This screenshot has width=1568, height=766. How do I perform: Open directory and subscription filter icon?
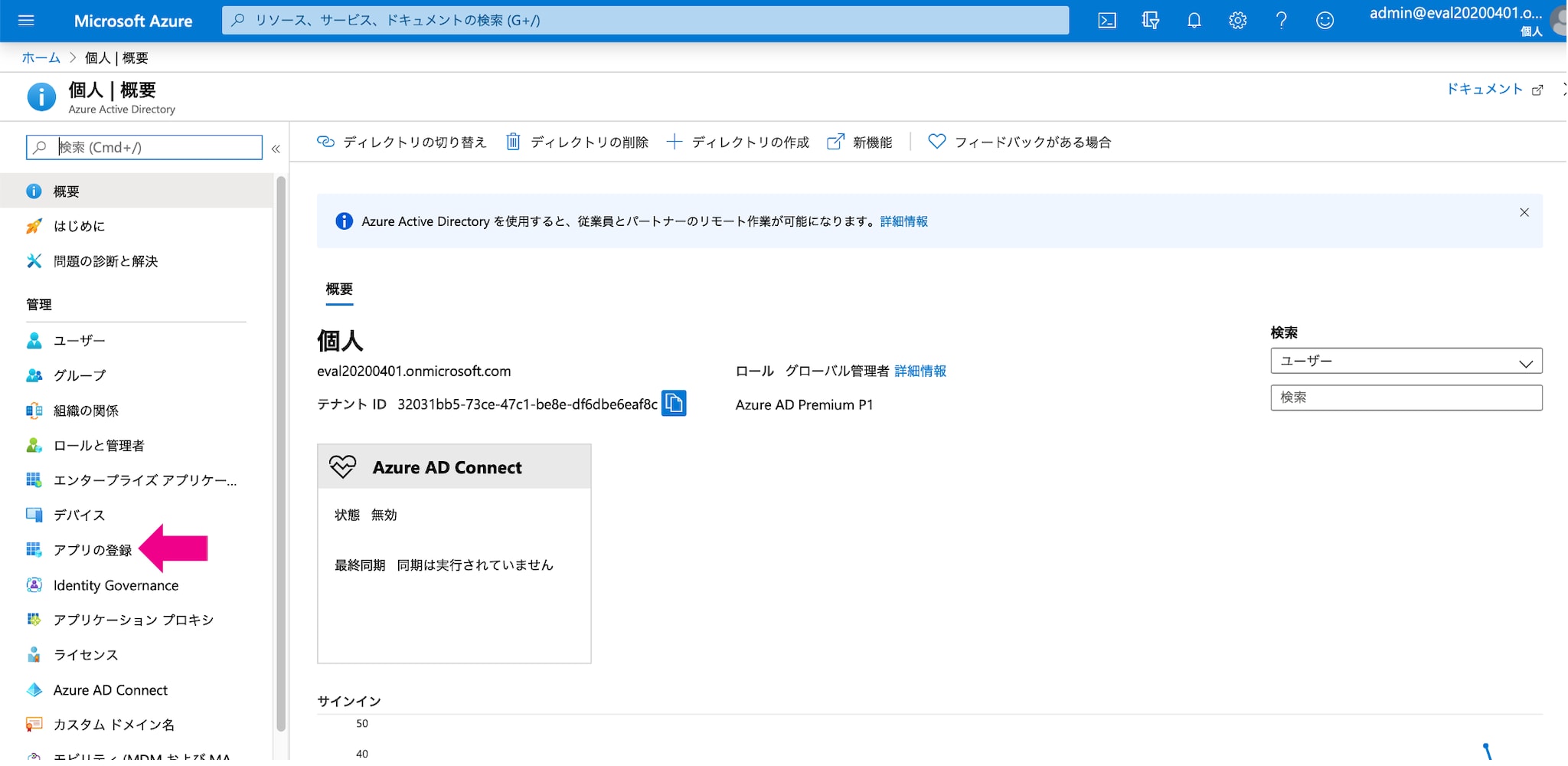[x=1150, y=21]
